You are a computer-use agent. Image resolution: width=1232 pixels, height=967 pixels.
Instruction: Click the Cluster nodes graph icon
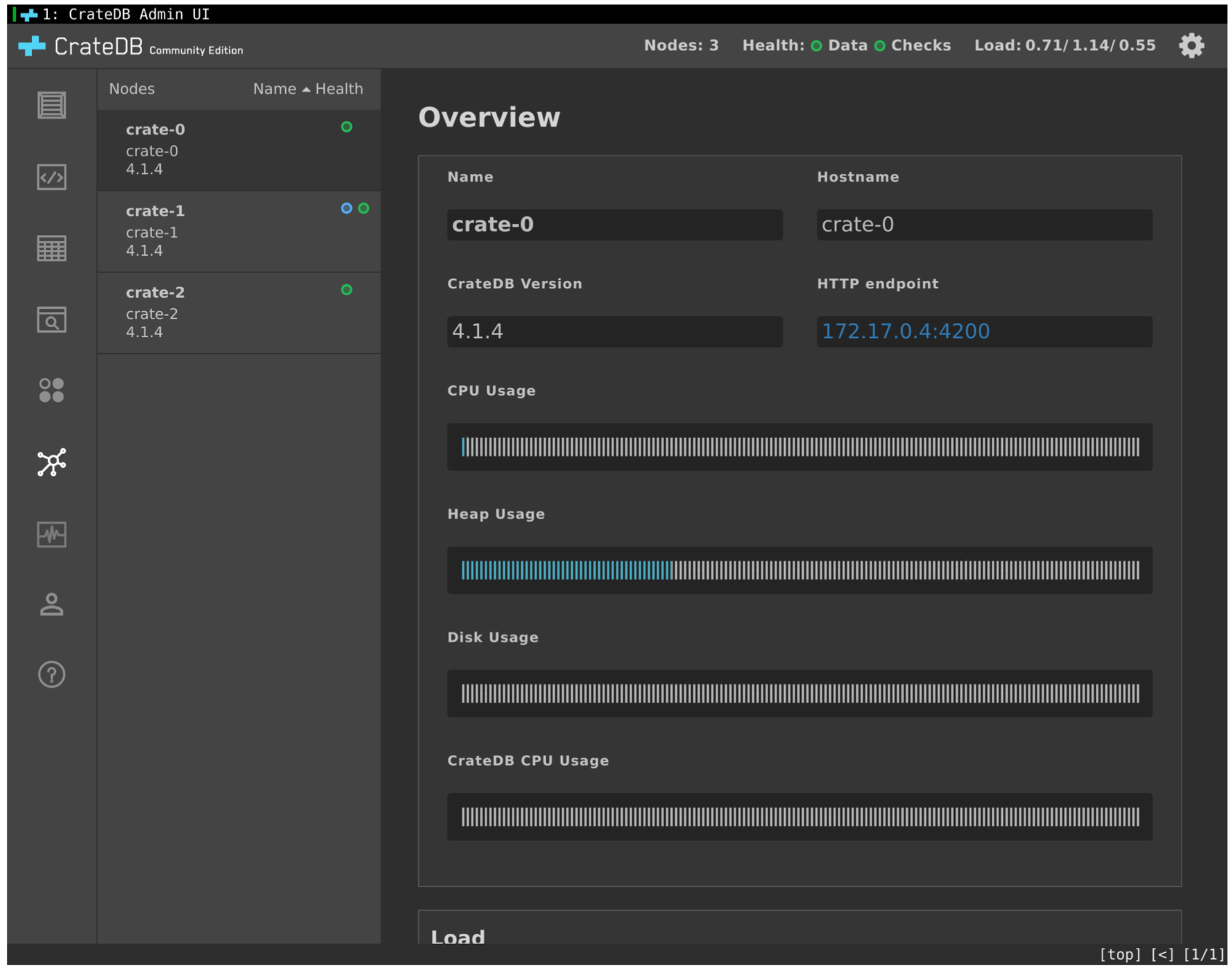pos(52,462)
